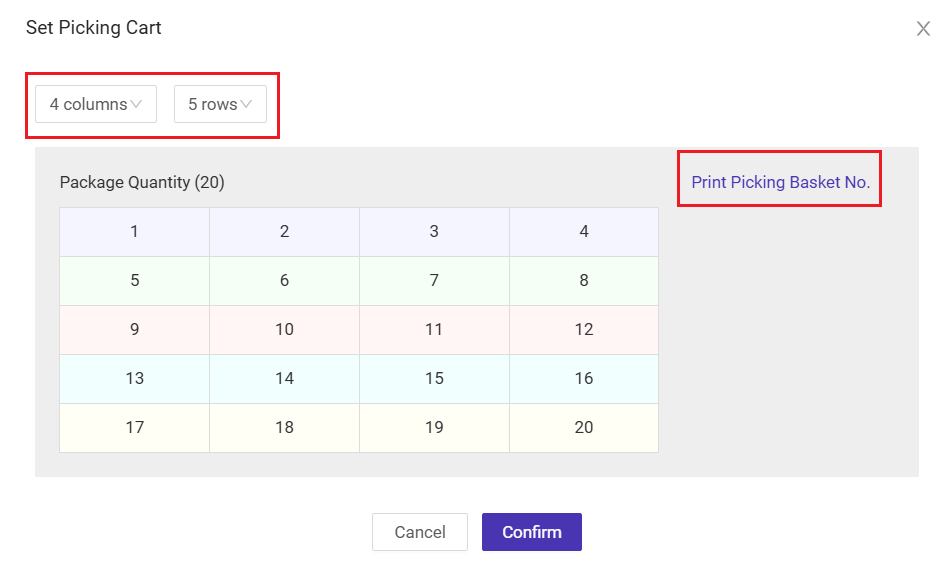Click the columns dropdown chevron arrow

[x=136, y=104]
